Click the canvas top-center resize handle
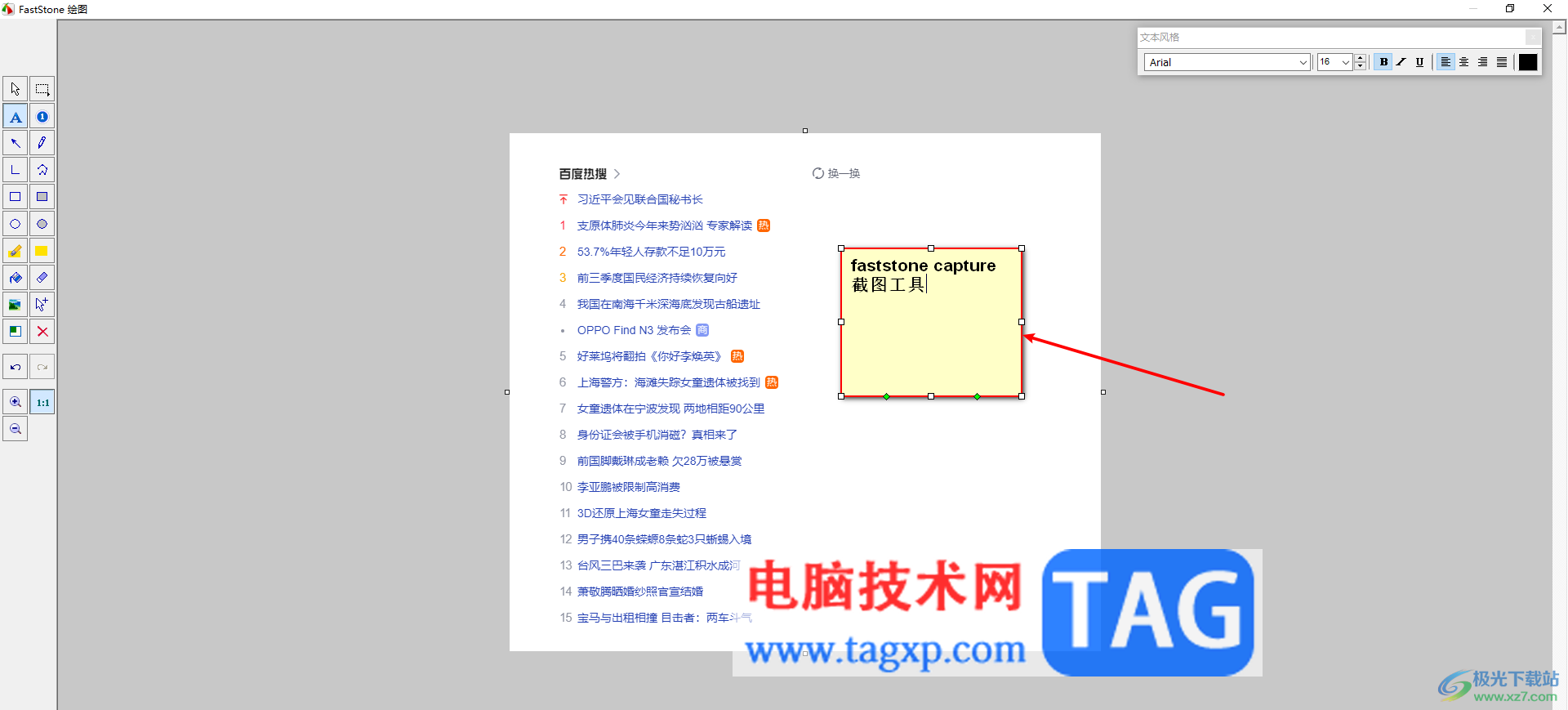This screenshot has width=1568, height=710. (x=805, y=131)
